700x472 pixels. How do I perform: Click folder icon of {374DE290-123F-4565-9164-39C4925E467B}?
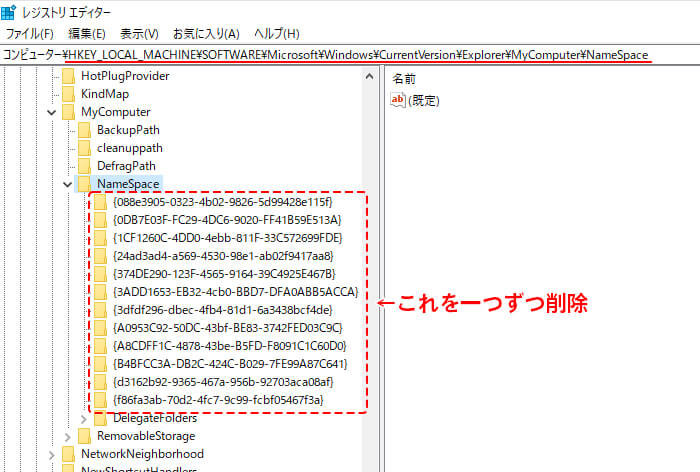pyautogui.click(x=100, y=274)
